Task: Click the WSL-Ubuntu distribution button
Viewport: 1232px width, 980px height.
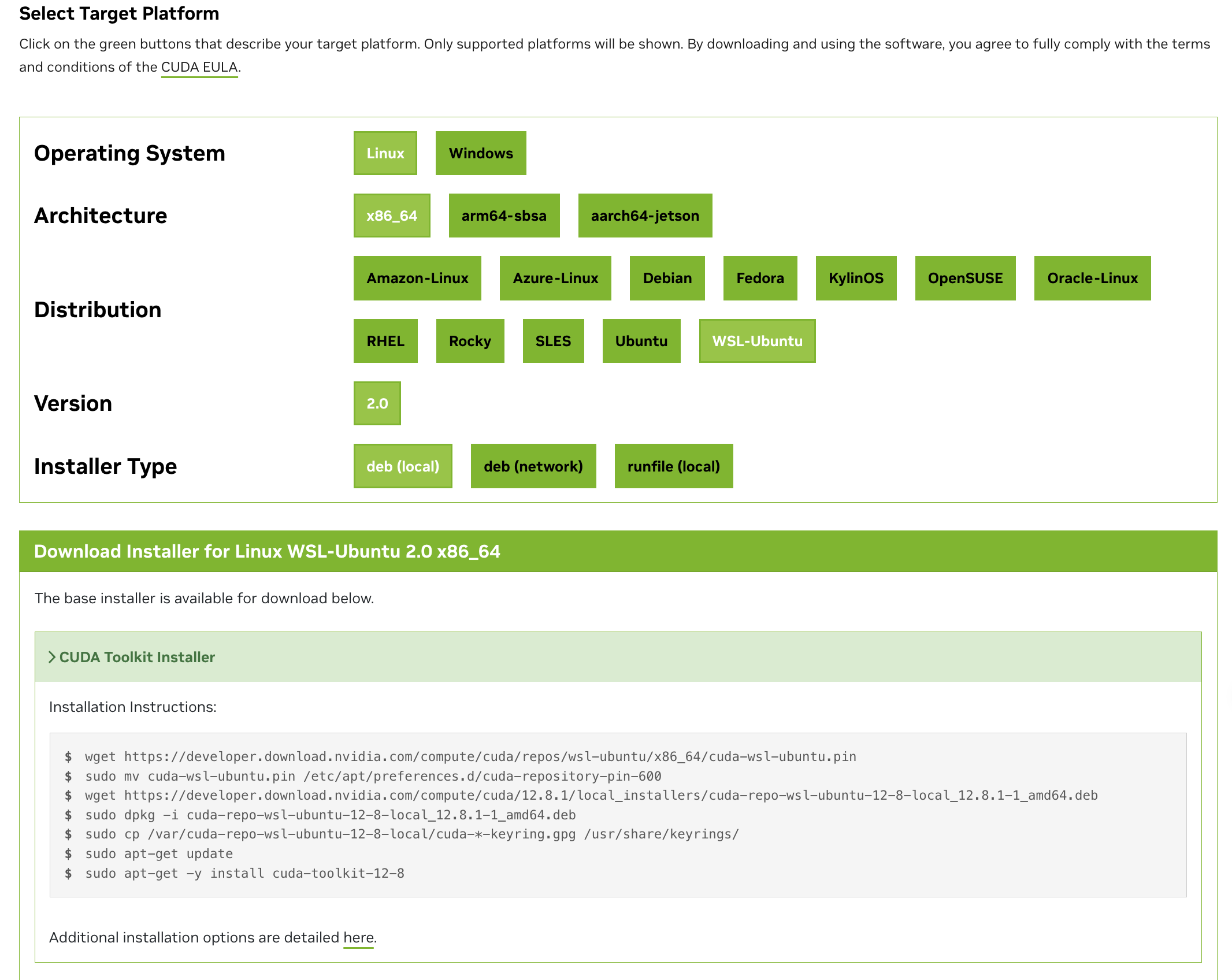Action: pos(758,341)
